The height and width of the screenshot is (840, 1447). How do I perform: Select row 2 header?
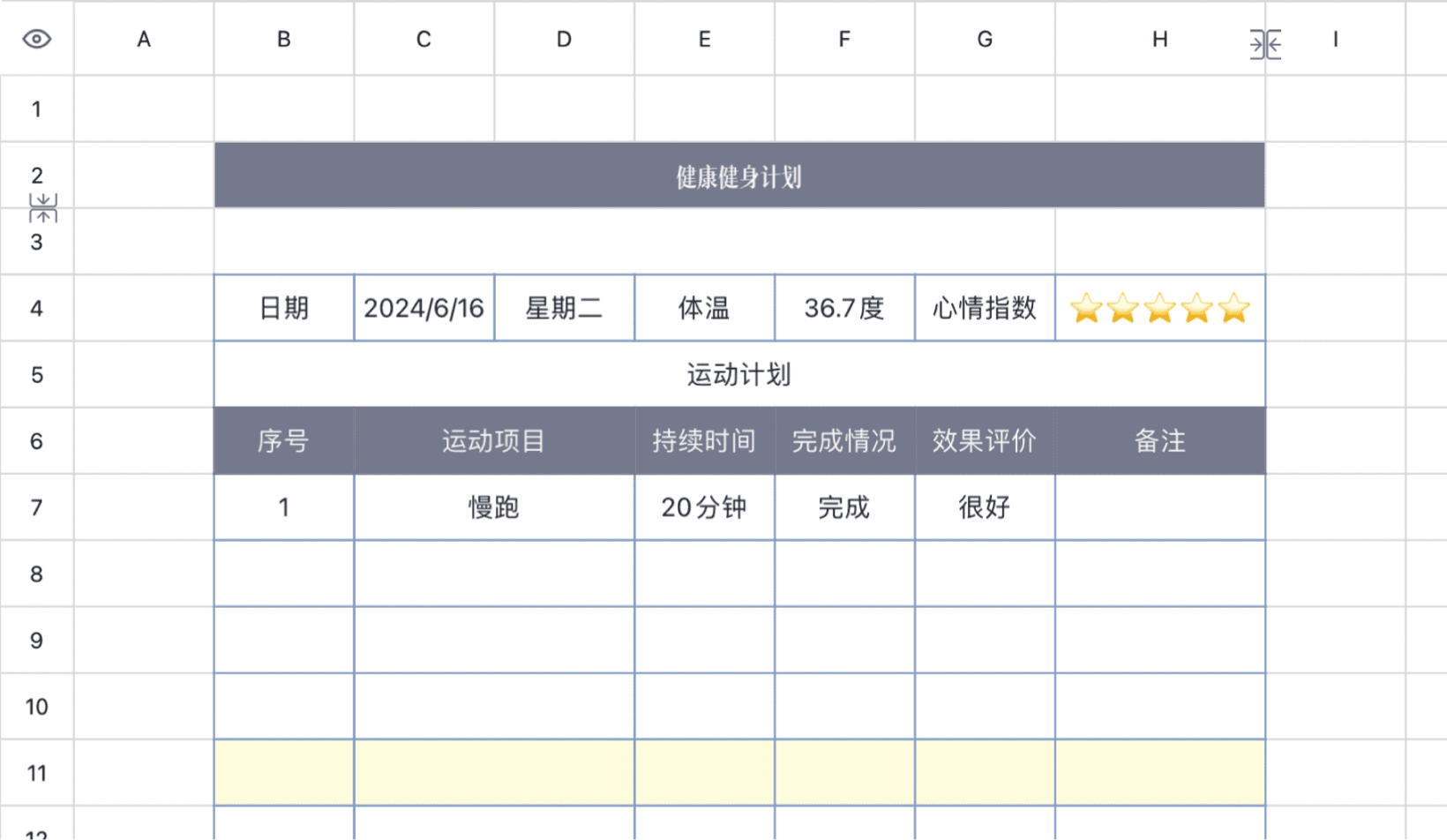pyautogui.click(x=36, y=175)
